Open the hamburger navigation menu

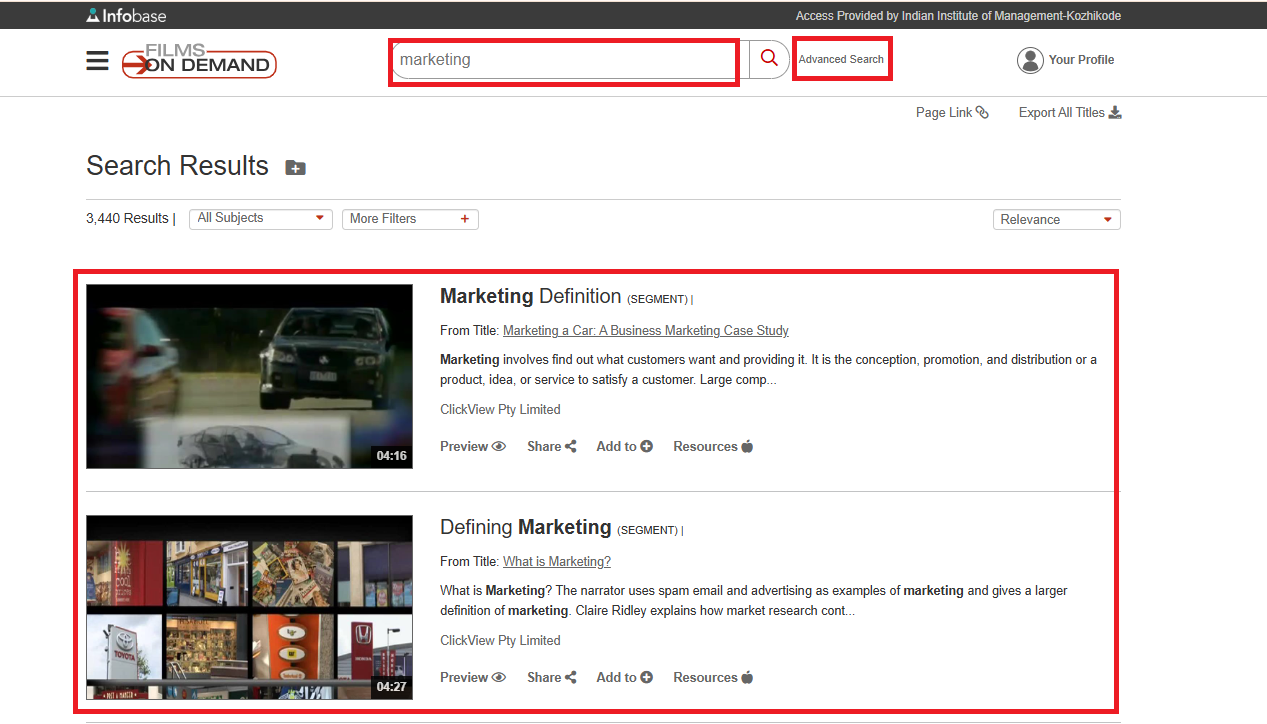(x=97, y=61)
